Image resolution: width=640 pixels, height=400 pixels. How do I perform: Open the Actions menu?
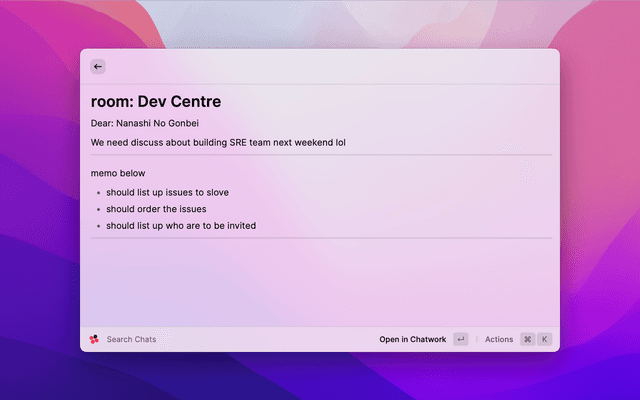pos(498,339)
